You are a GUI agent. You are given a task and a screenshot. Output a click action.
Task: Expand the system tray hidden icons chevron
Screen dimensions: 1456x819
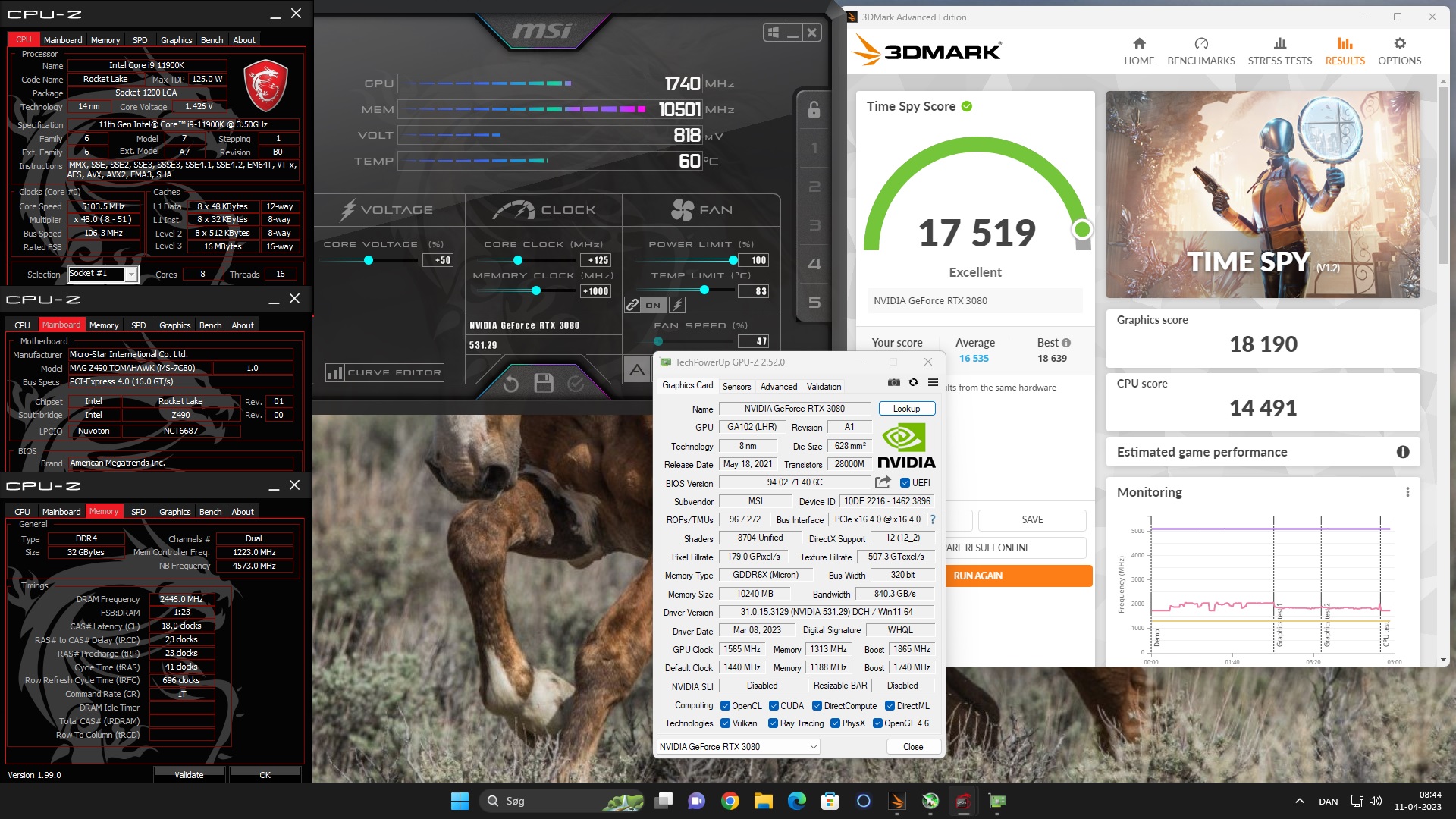(x=1299, y=801)
